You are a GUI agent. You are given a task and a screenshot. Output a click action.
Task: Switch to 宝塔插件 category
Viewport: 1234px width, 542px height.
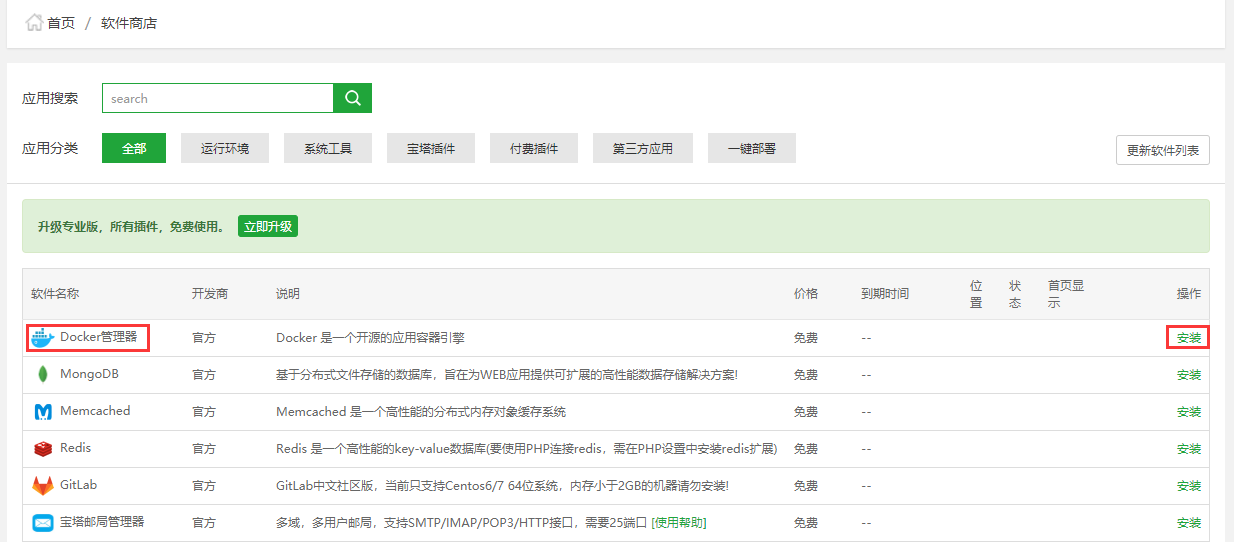(431, 148)
